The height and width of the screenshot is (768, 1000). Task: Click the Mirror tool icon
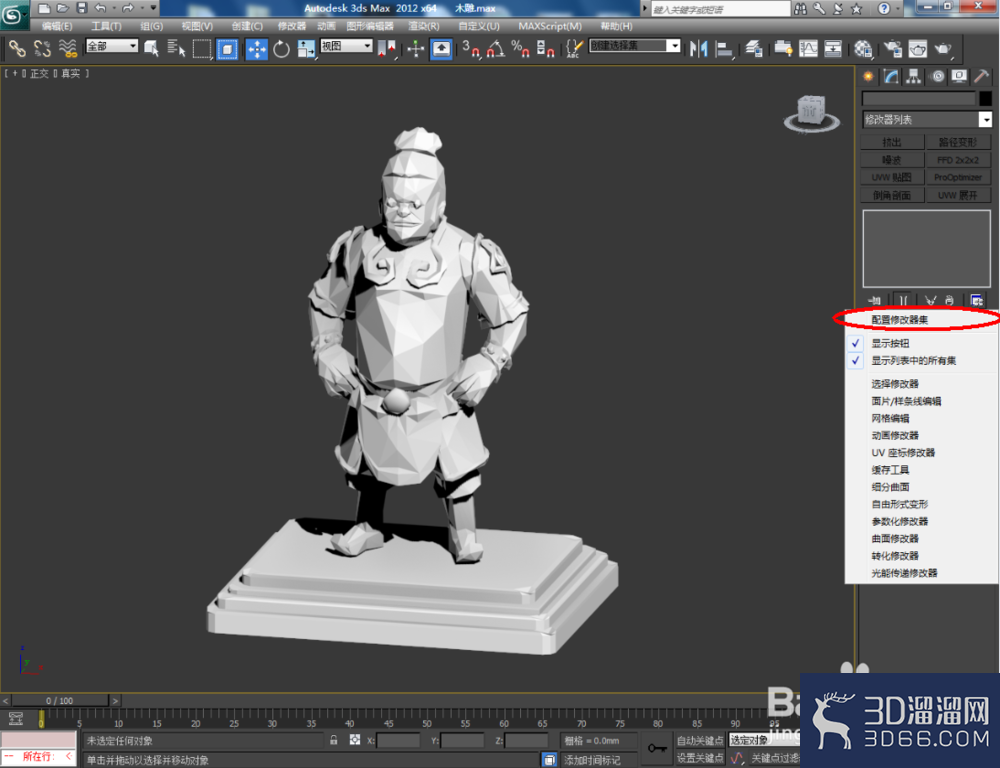click(698, 48)
